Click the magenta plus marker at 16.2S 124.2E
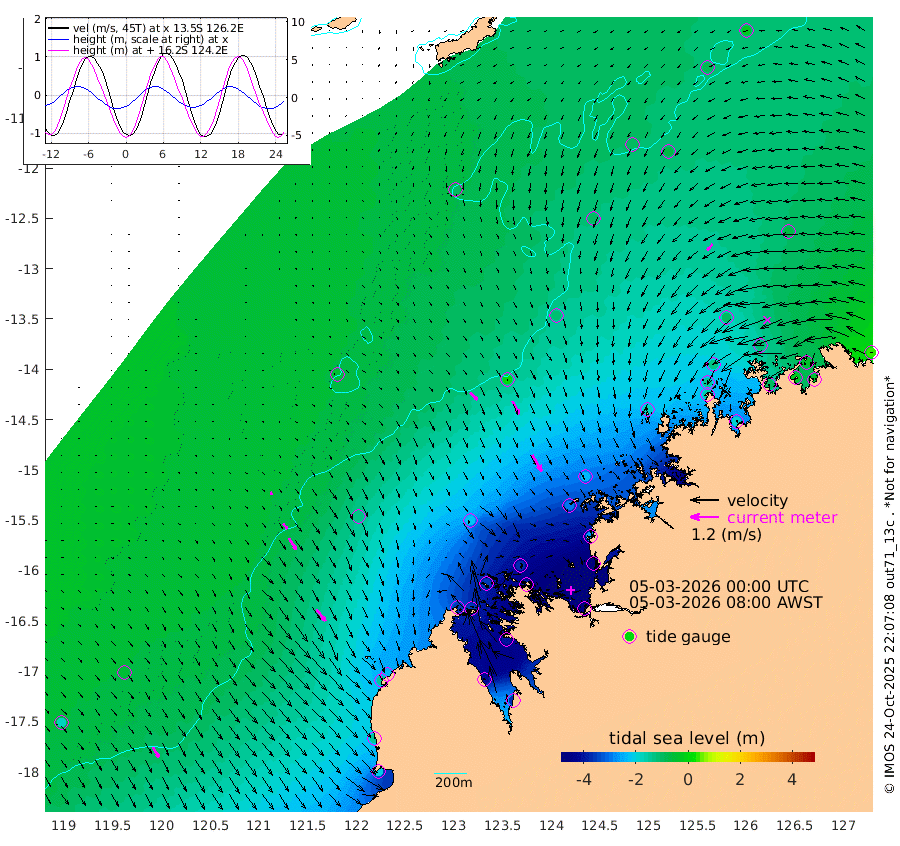The image size is (900, 846). [x=571, y=590]
